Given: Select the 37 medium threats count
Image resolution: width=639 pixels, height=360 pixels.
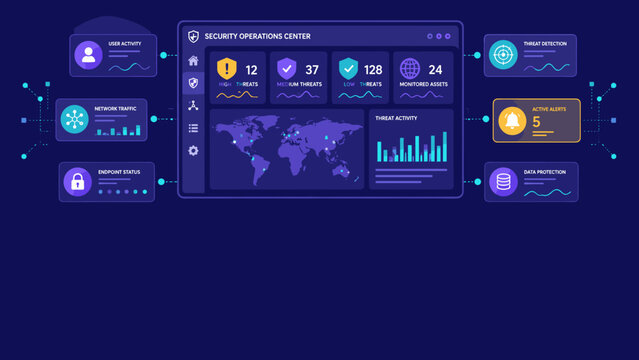Looking at the screenshot, I should [312, 70].
